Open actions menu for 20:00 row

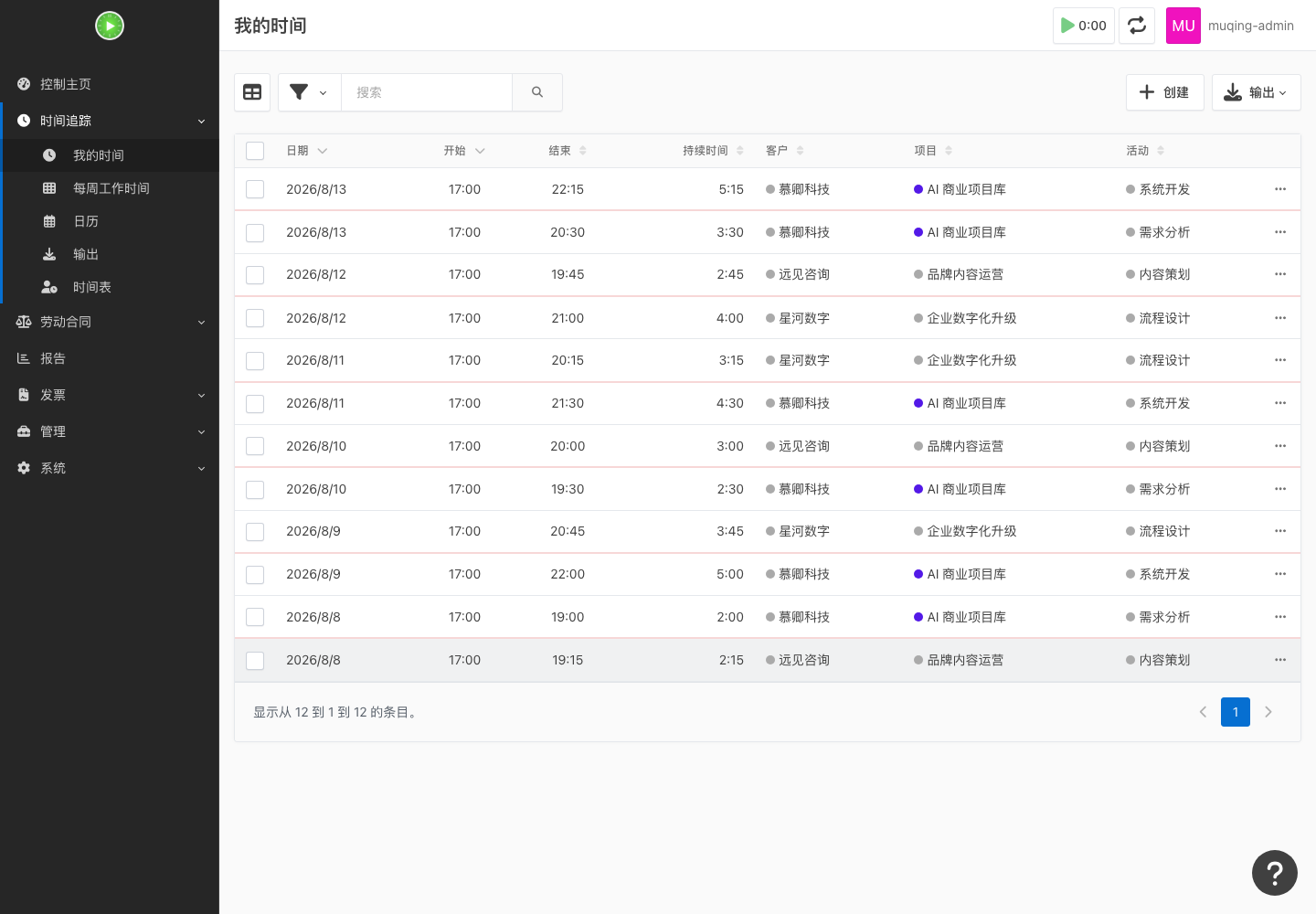[x=1280, y=446]
